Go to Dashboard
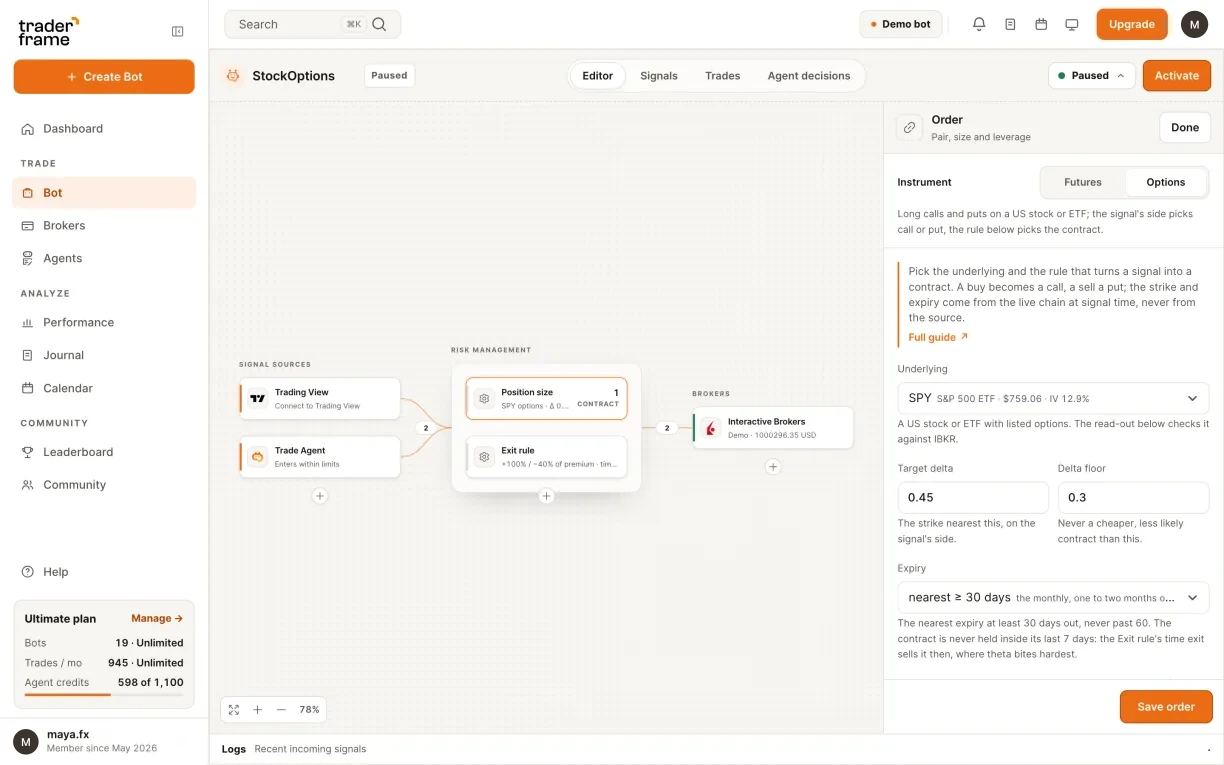1224x765 pixels. click(x=104, y=128)
